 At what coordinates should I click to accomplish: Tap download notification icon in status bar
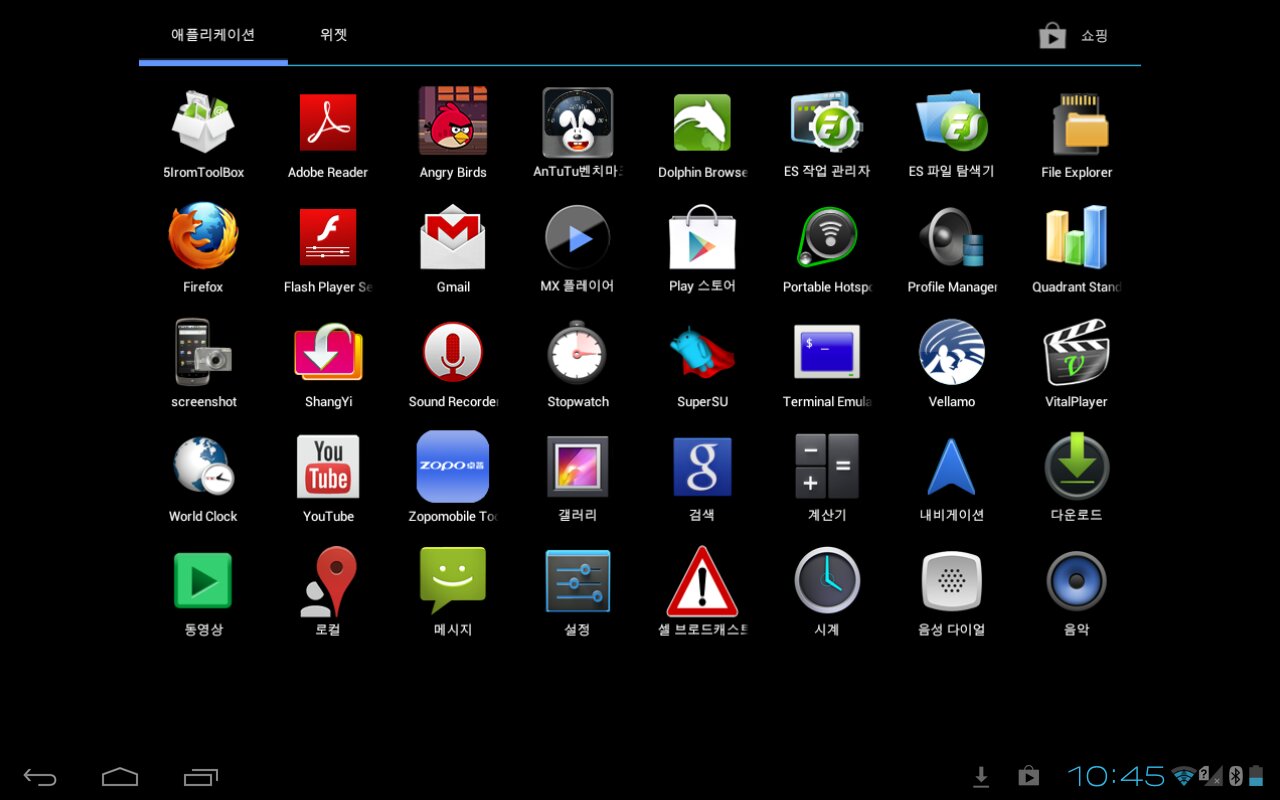point(982,776)
